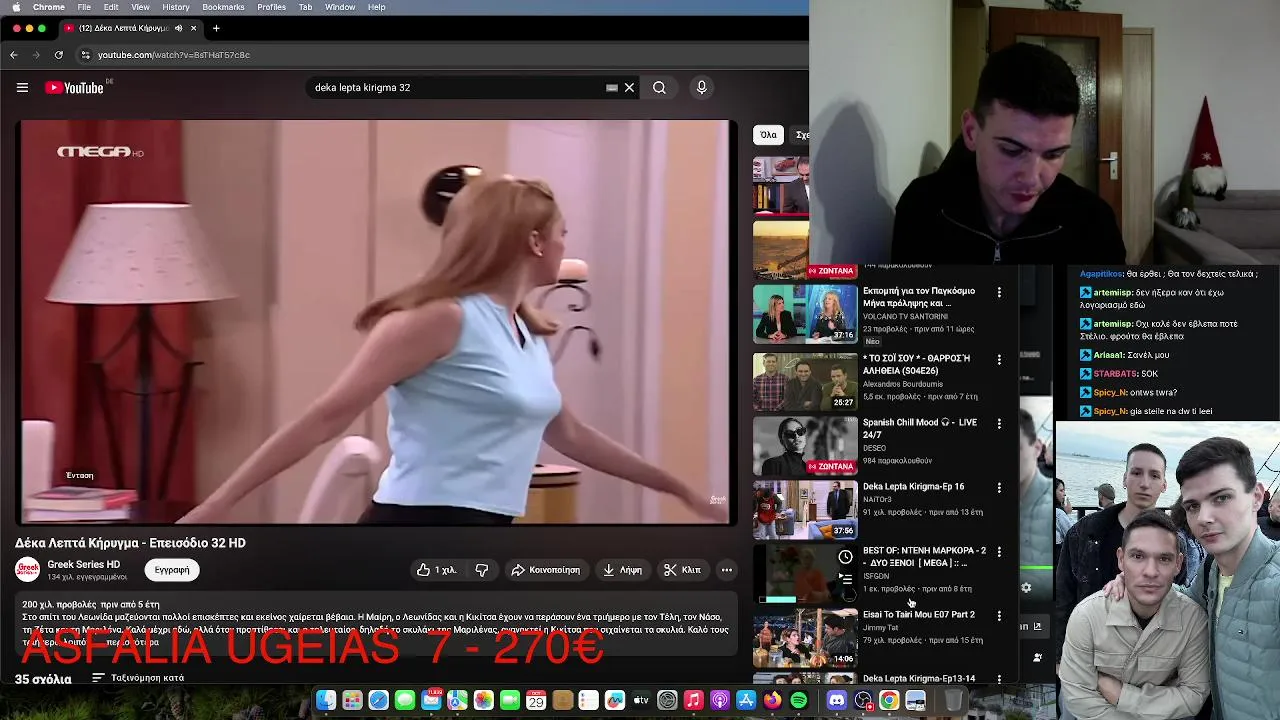The width and height of the screenshot is (1280, 720).
Task: Open Firefox from the Dock
Action: pos(772,700)
